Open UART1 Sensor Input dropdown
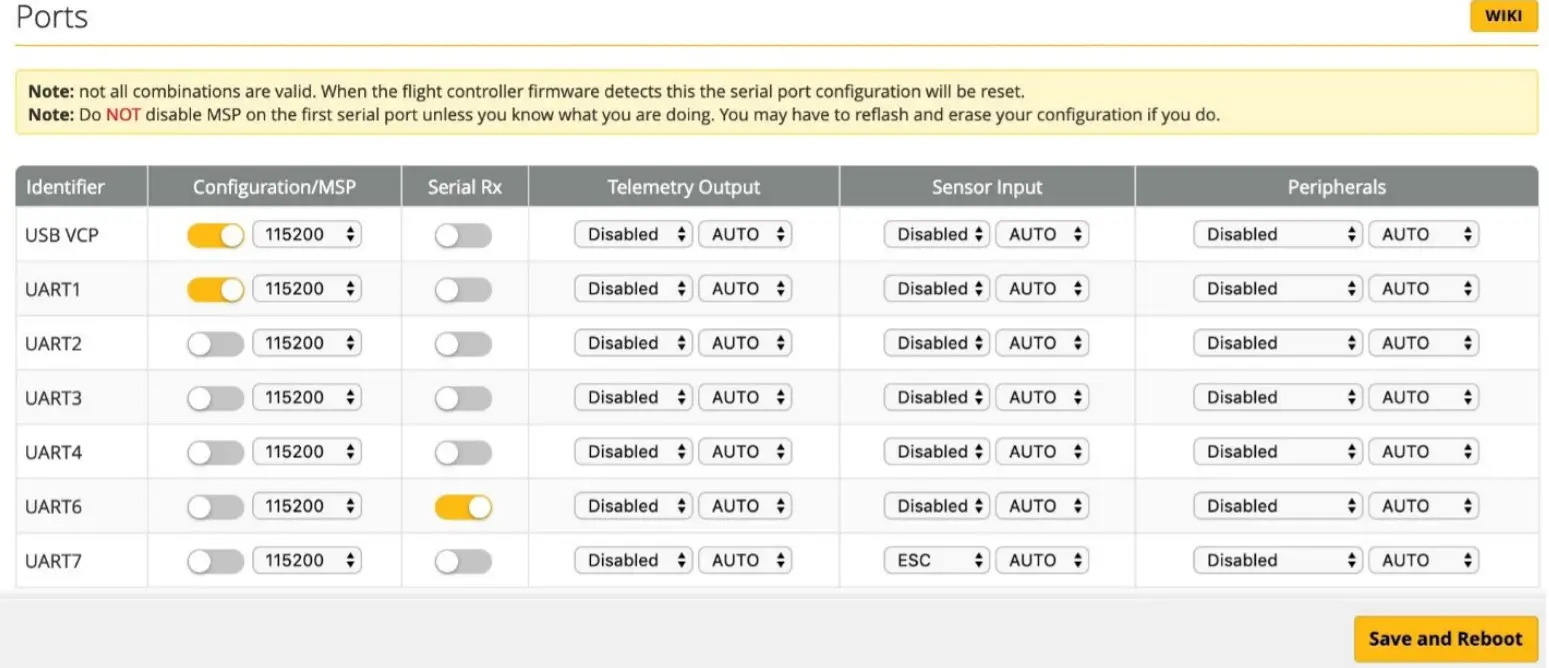 pyautogui.click(x=936, y=289)
